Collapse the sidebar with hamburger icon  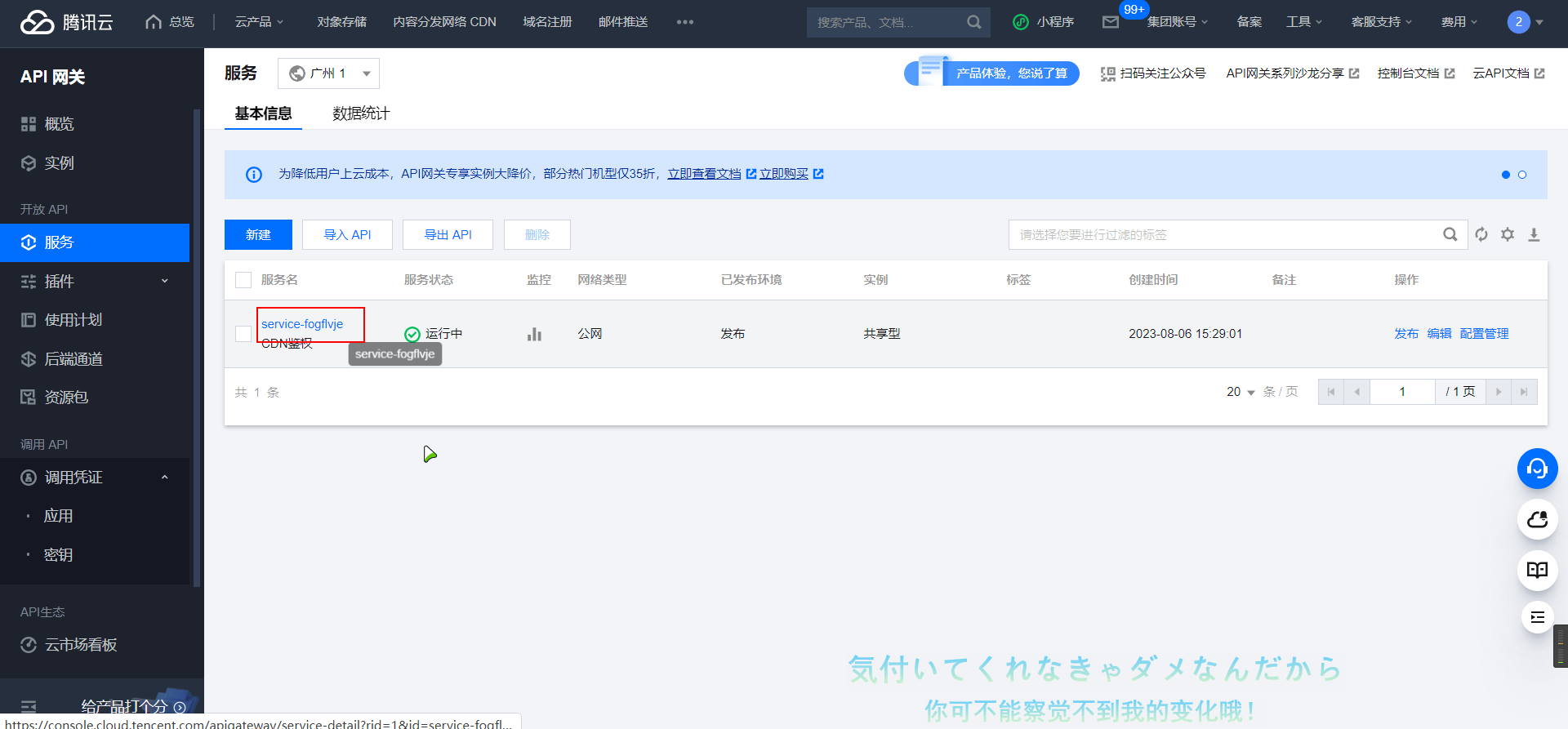click(x=29, y=707)
